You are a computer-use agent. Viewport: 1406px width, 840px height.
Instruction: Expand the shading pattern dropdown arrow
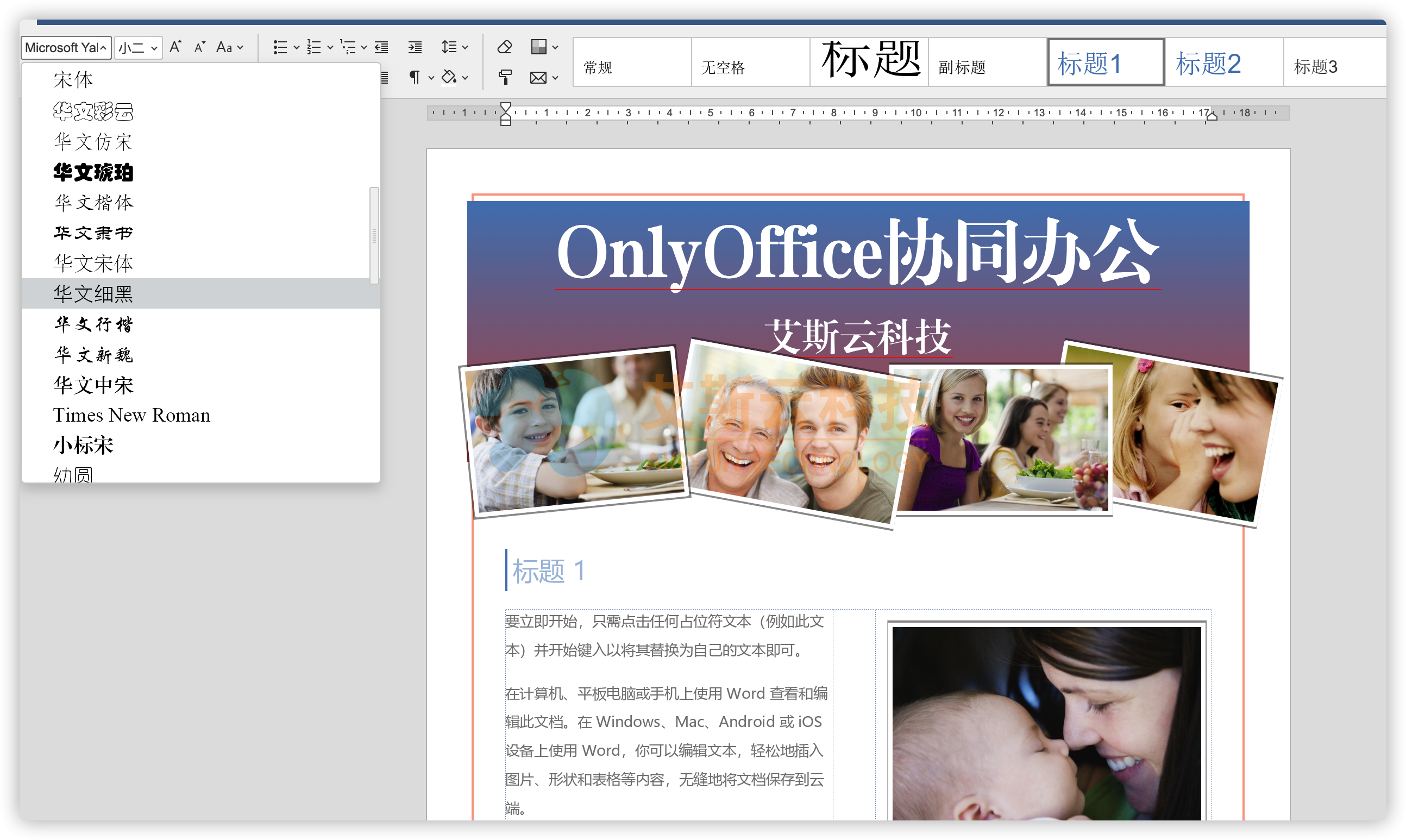(555, 48)
